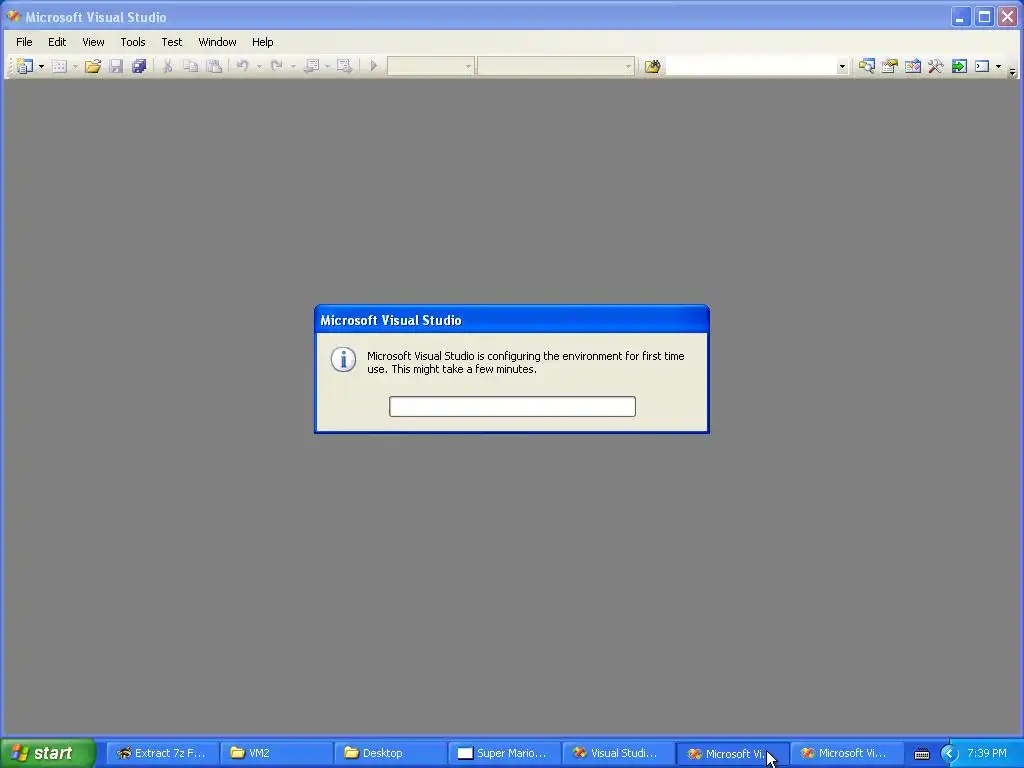The width and height of the screenshot is (1024, 768).
Task: Click the Paste icon
Action: (x=214, y=66)
